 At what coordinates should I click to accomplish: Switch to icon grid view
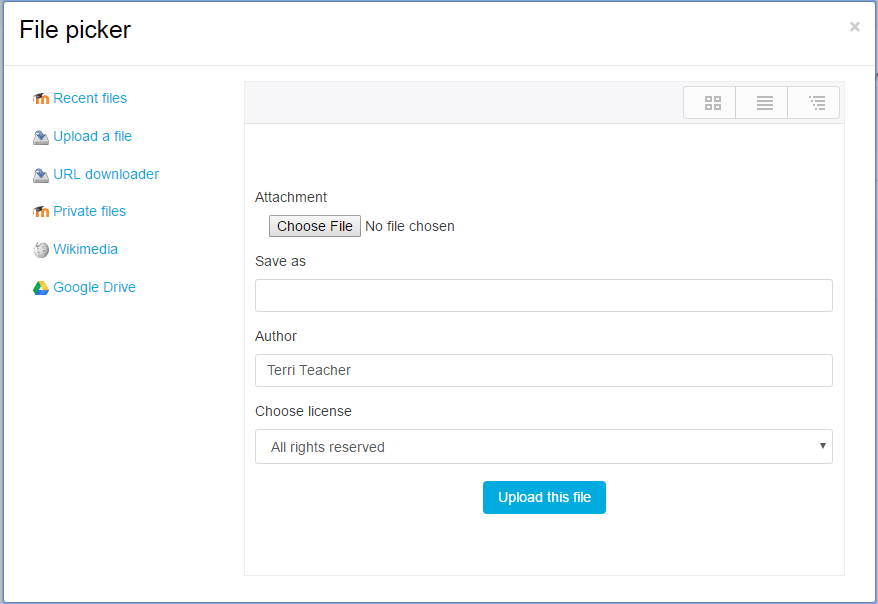pyautogui.click(x=712, y=103)
